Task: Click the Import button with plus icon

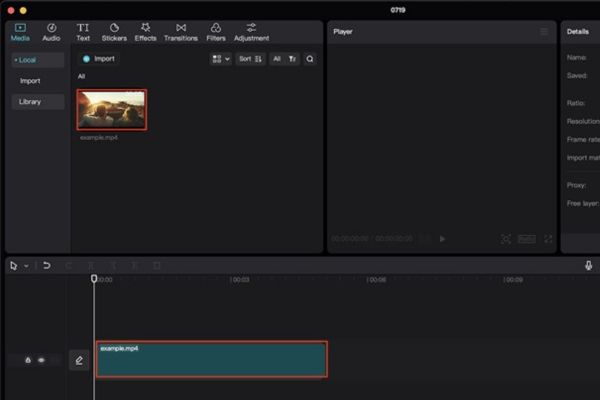Action: tap(99, 59)
